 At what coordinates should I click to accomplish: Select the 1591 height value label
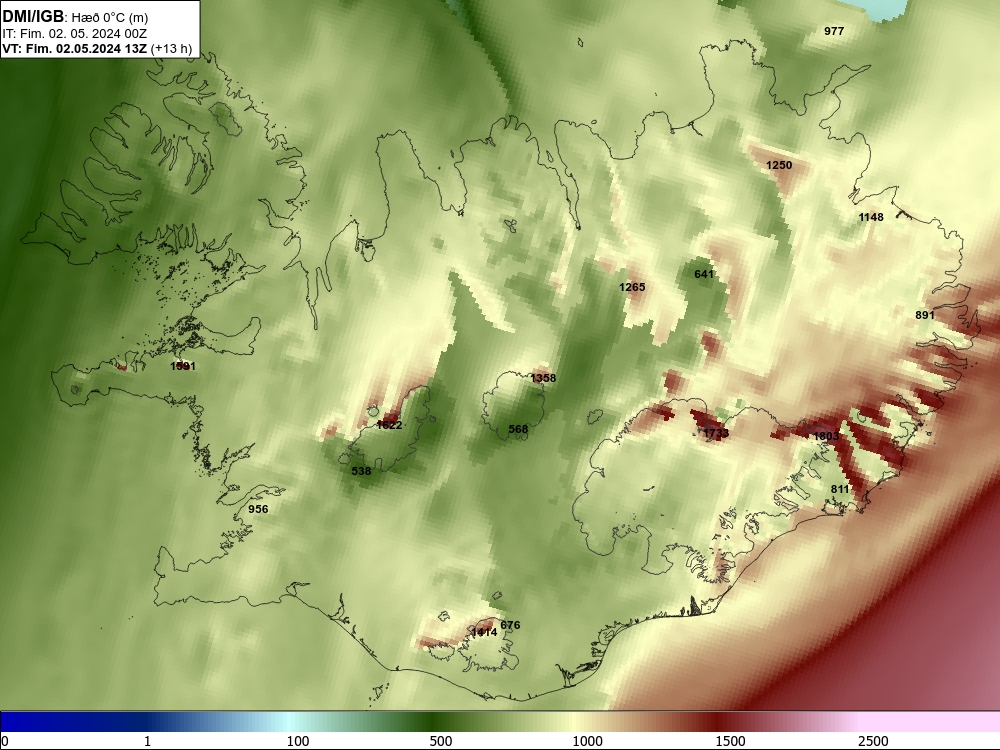[183, 366]
